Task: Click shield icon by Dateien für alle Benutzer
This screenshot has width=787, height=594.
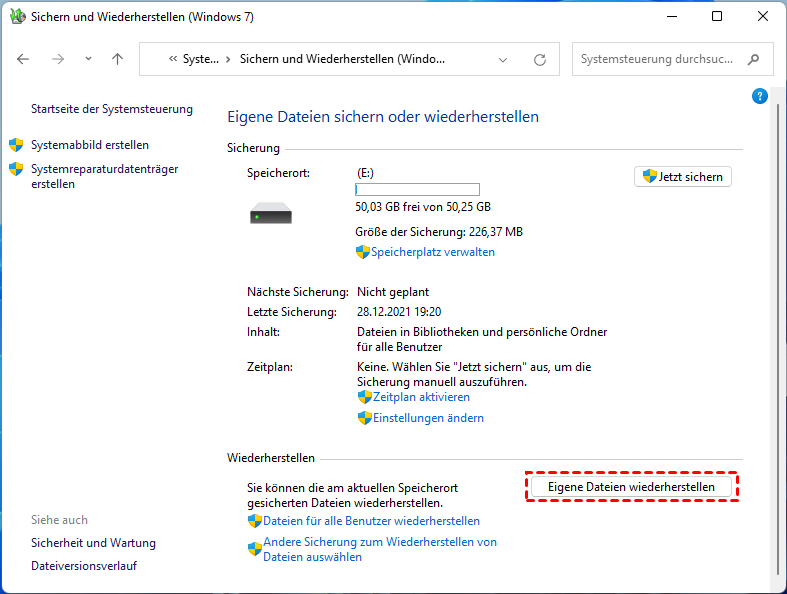Action: click(255, 521)
